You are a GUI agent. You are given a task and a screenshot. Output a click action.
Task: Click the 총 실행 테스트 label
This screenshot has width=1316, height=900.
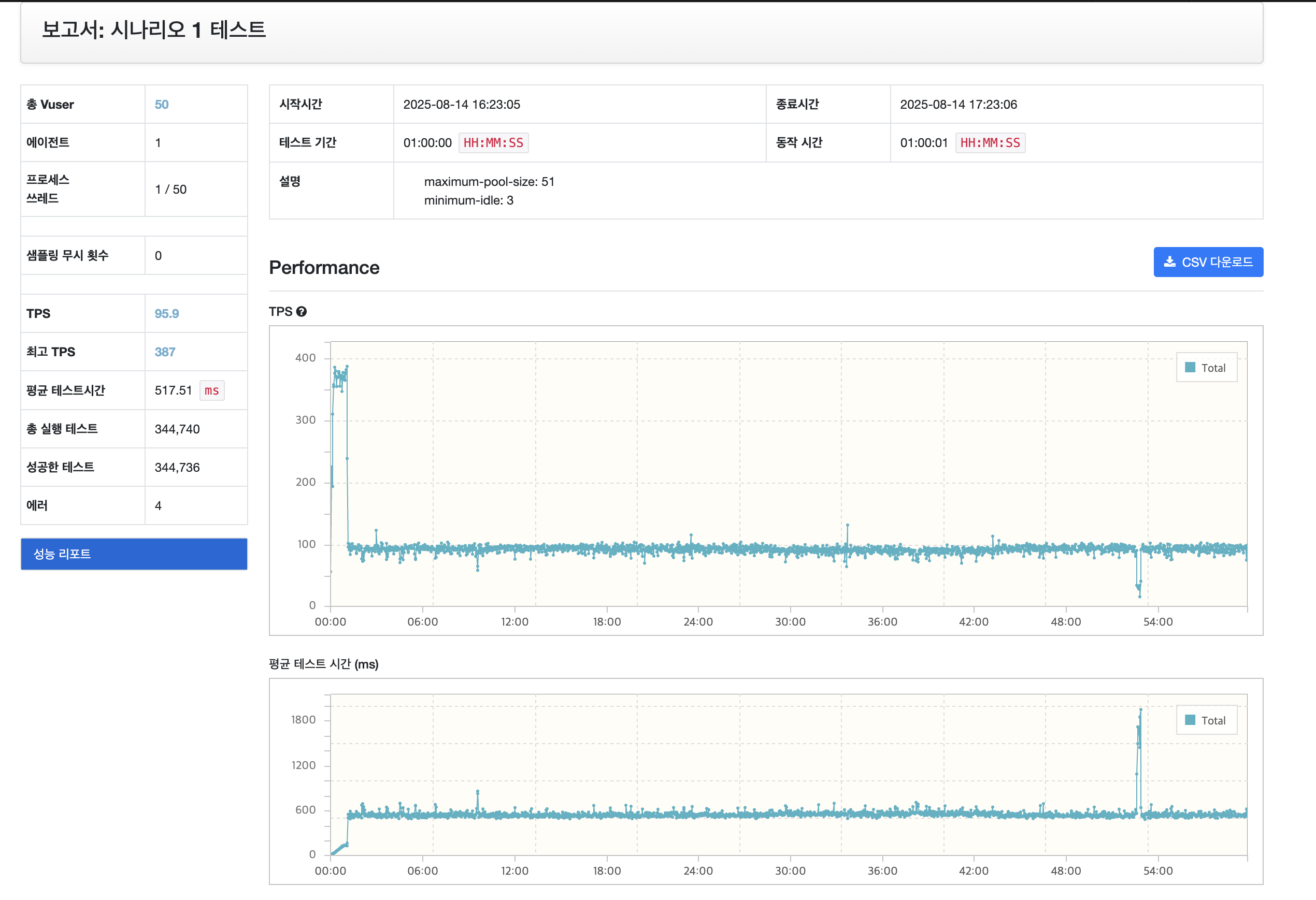pos(62,429)
